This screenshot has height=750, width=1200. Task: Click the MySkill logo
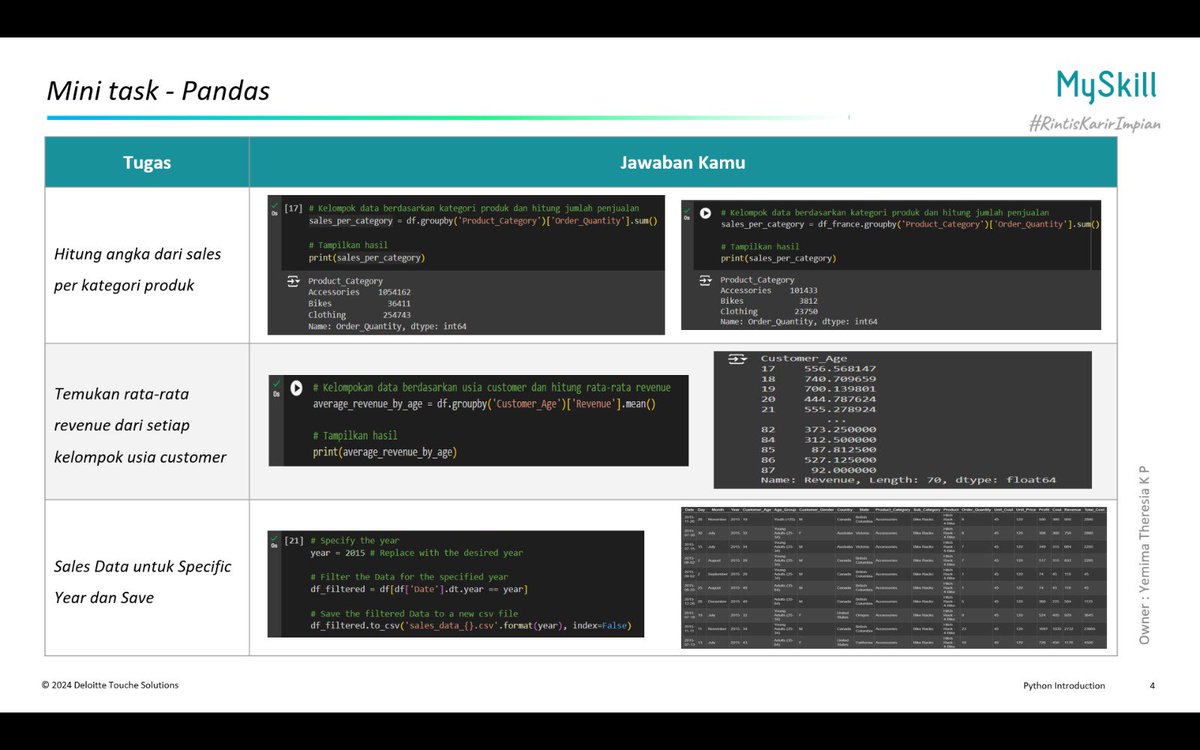[1106, 86]
